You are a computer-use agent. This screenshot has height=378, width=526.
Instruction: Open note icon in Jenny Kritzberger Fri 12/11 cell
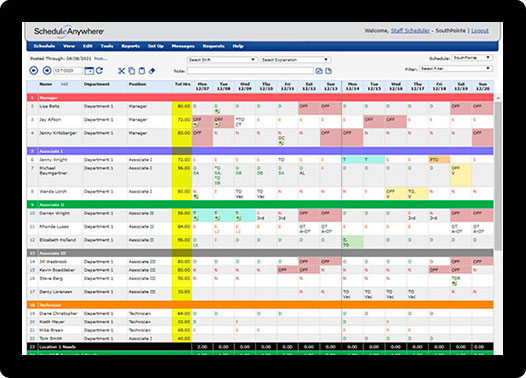coord(281,143)
